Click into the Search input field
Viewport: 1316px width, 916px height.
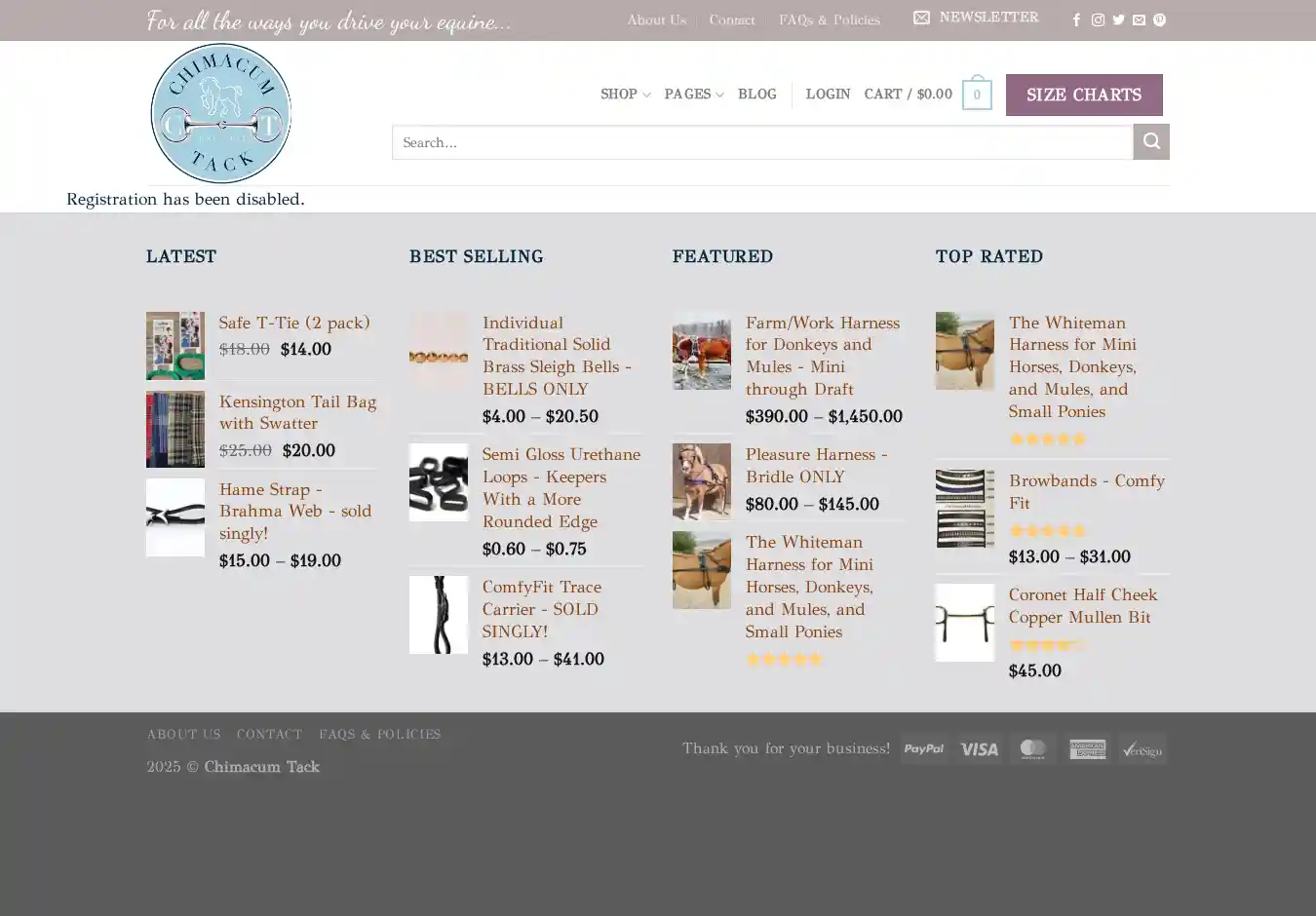761,142
